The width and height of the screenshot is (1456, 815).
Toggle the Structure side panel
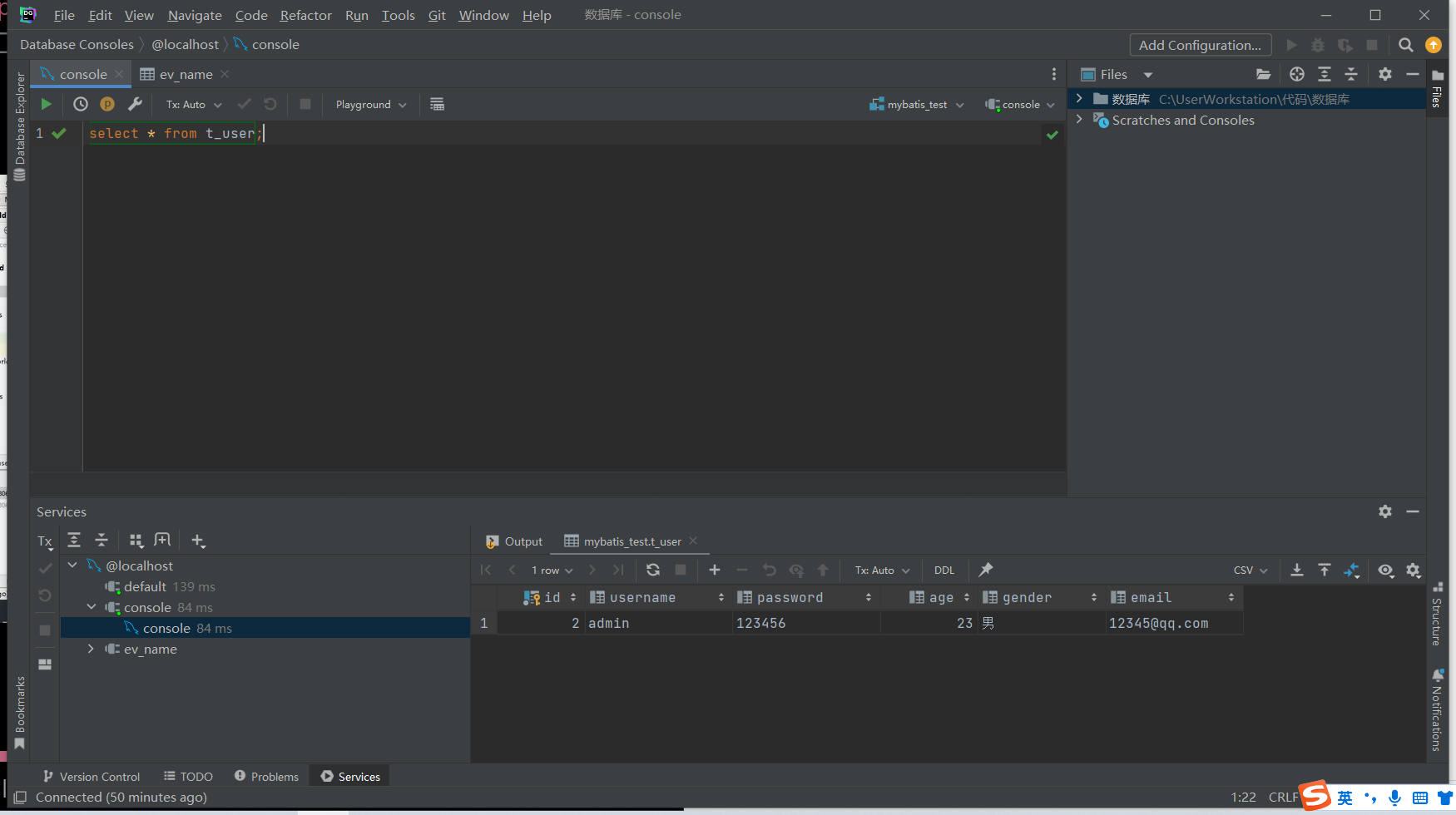(x=1437, y=614)
